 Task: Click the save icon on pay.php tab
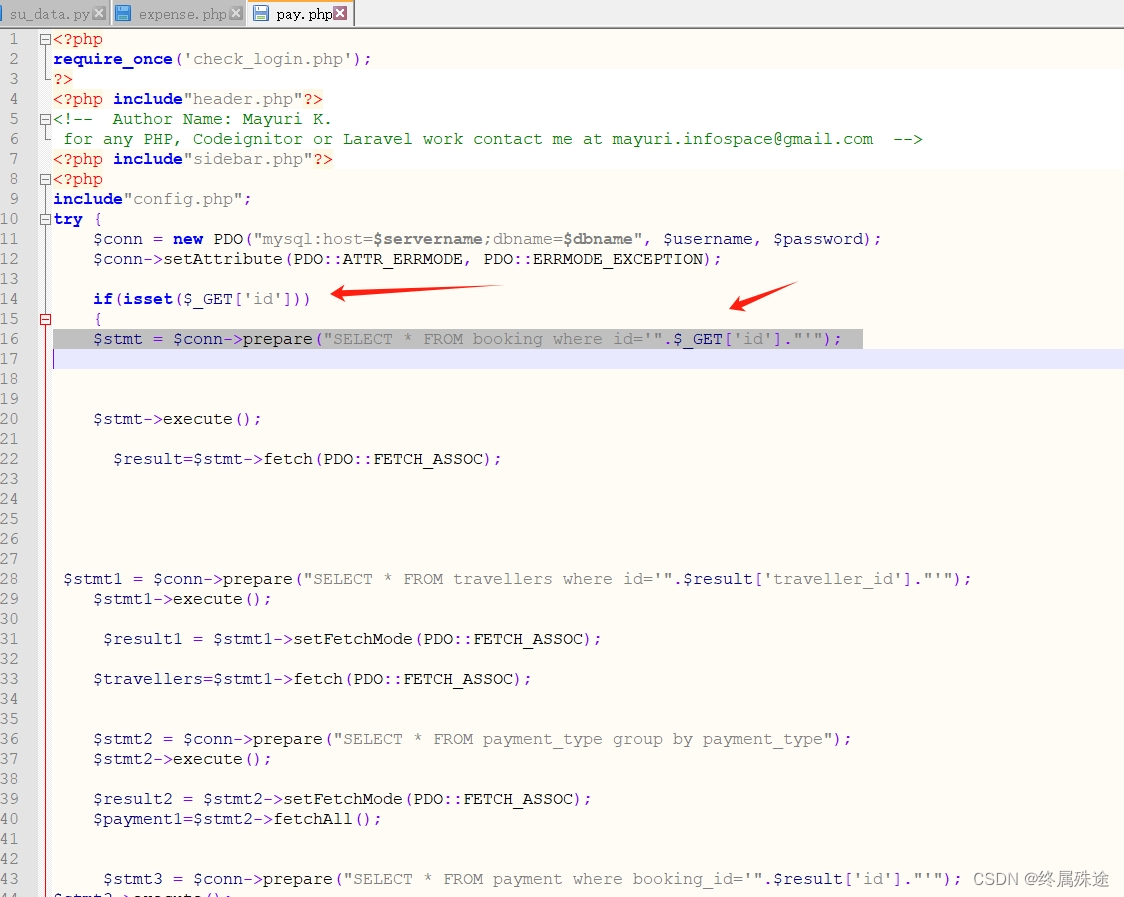pyautogui.click(x=261, y=13)
